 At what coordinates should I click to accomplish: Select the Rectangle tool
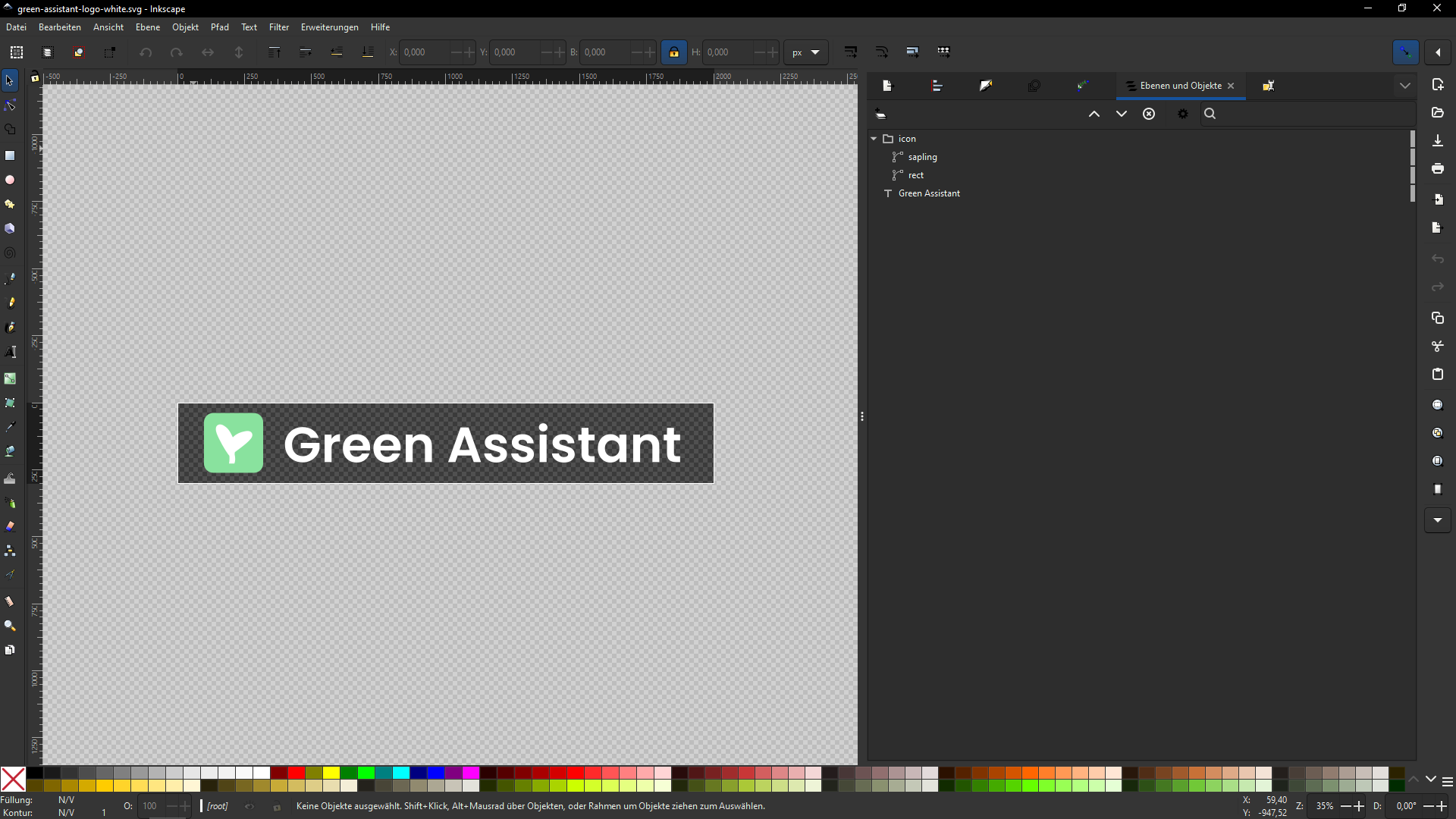pyautogui.click(x=10, y=155)
